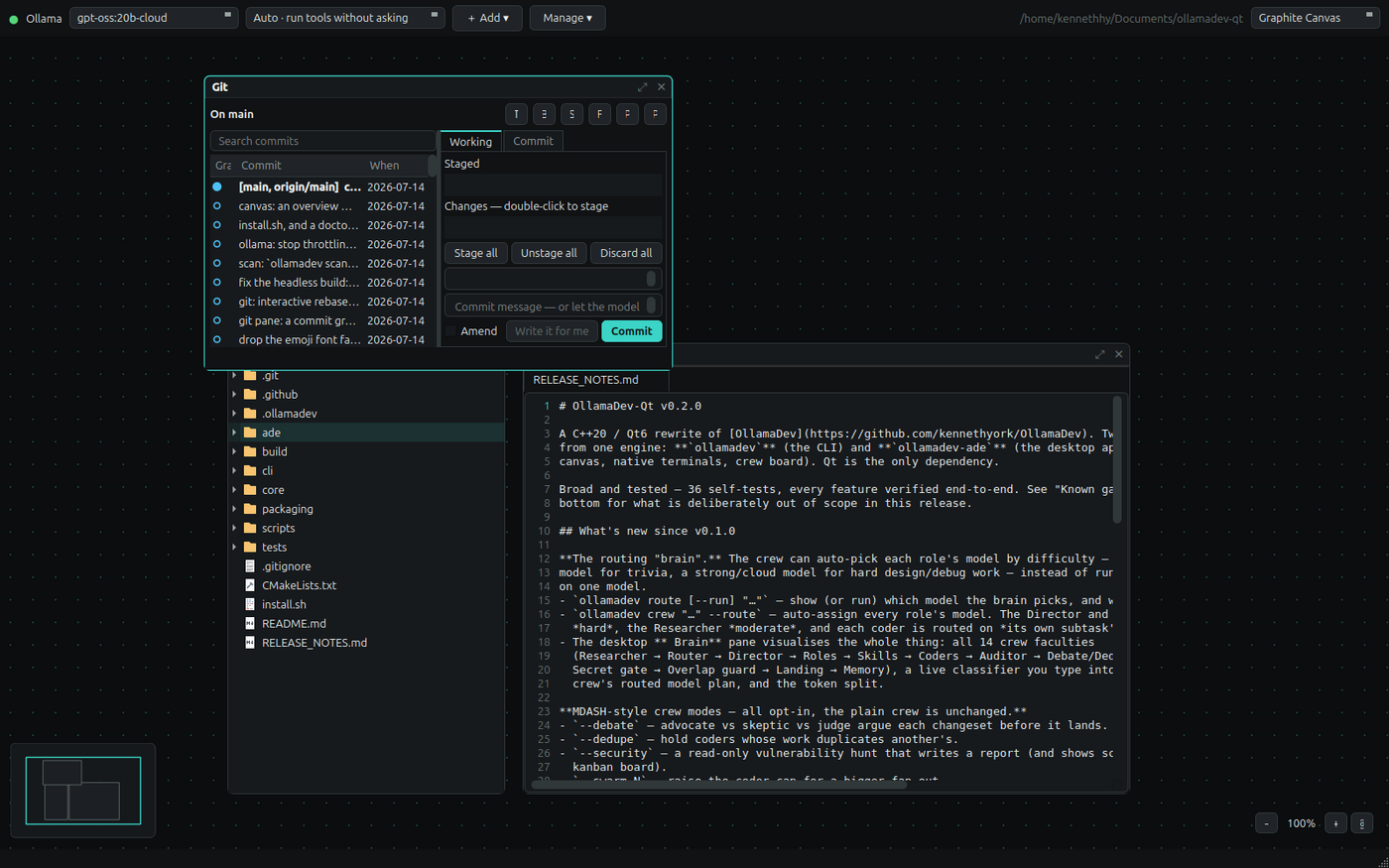Click the 'S' button in Git toolbar

click(x=571, y=114)
